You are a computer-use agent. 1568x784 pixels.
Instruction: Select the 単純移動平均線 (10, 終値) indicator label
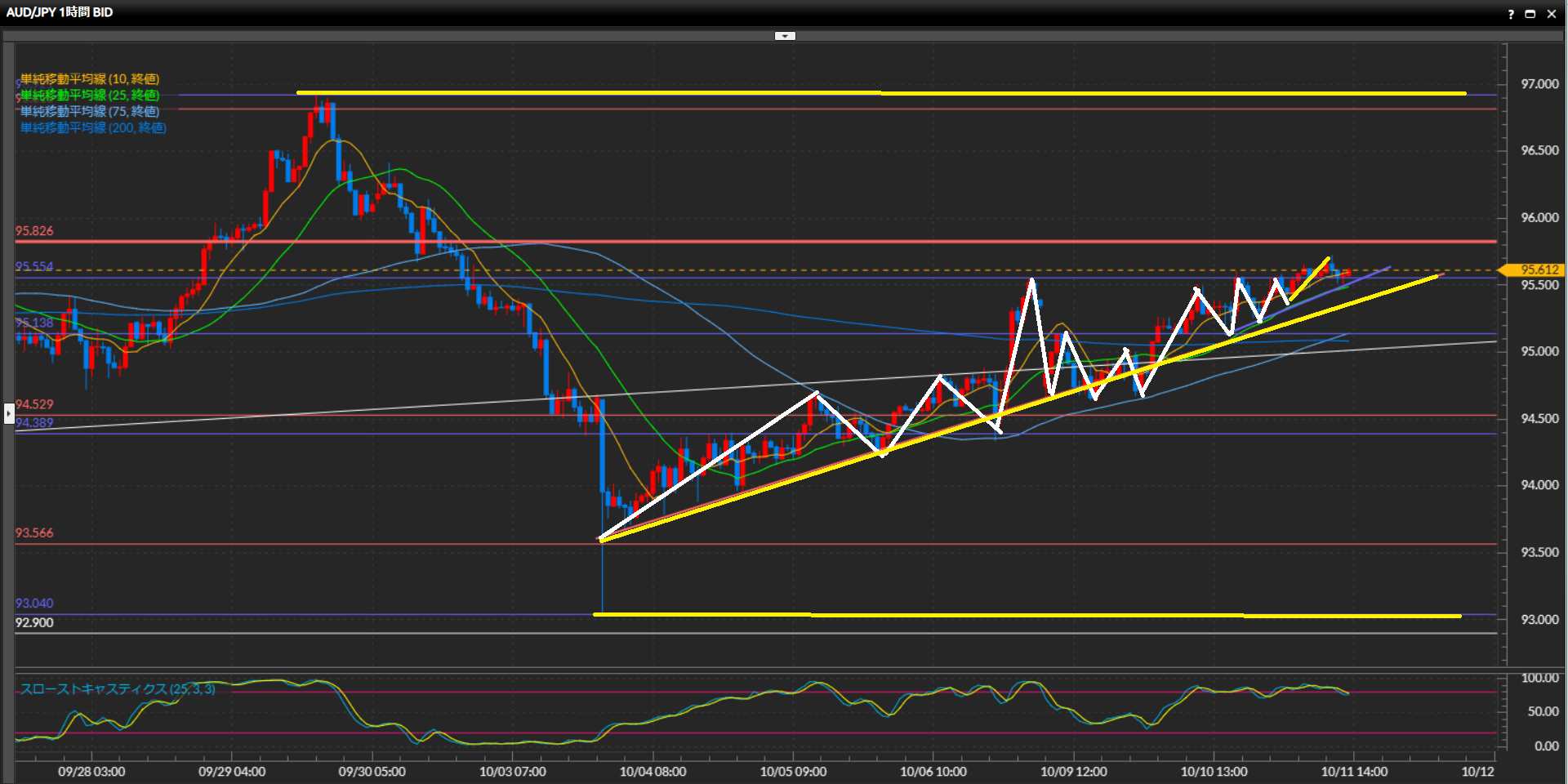coord(90,79)
